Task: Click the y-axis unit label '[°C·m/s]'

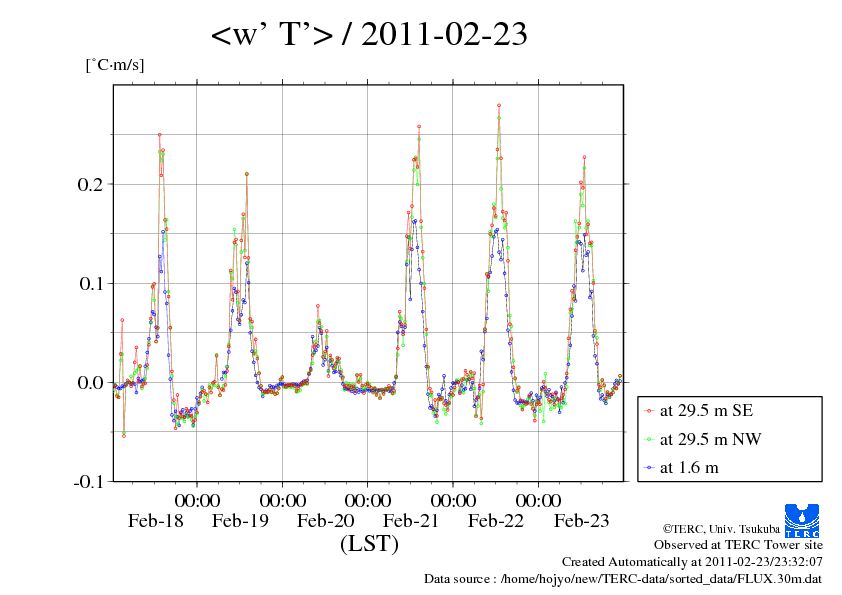Action: tap(115, 65)
